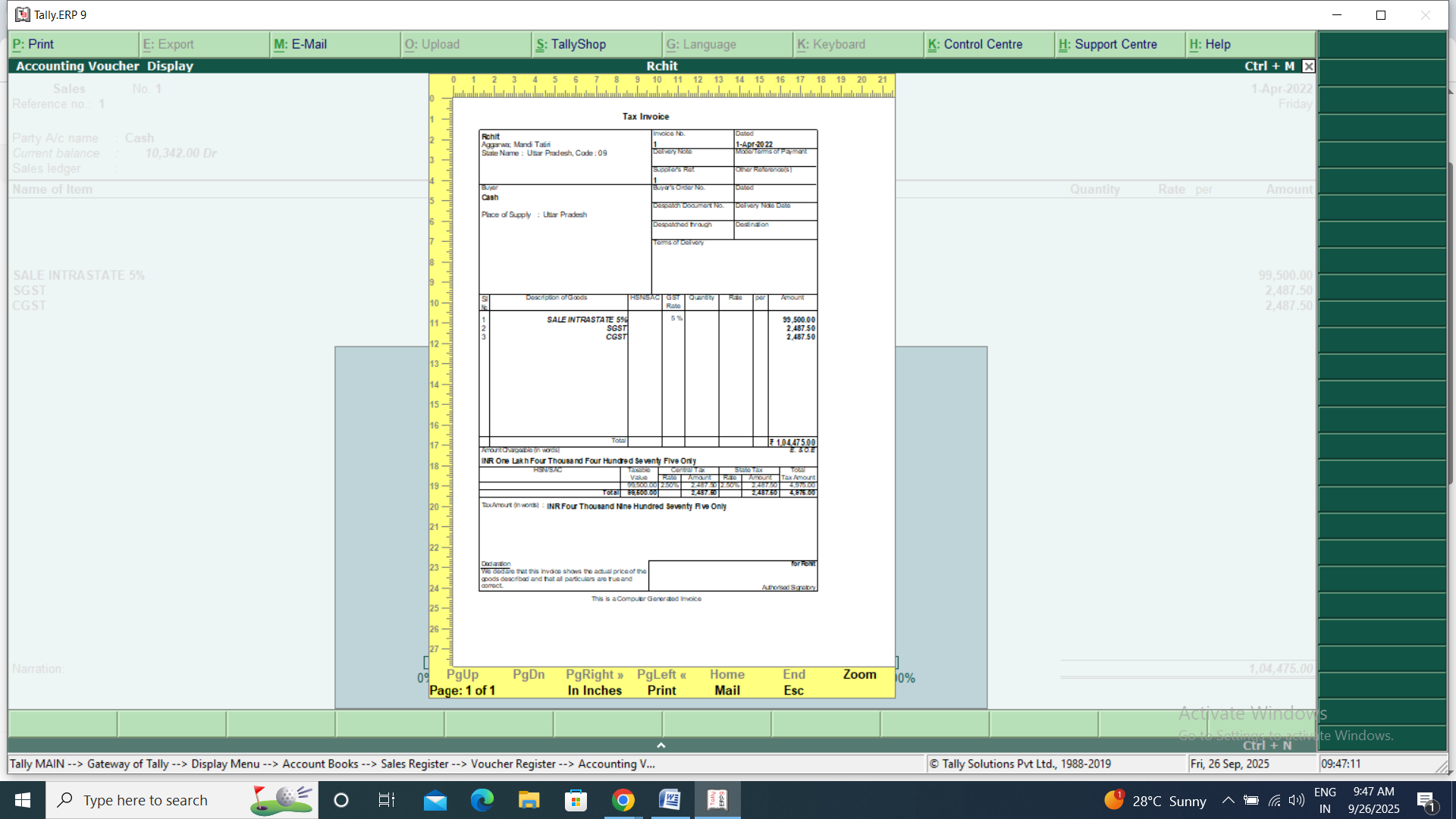Click the Windows Start button
This screenshot has height=819, width=1456.
point(22,800)
